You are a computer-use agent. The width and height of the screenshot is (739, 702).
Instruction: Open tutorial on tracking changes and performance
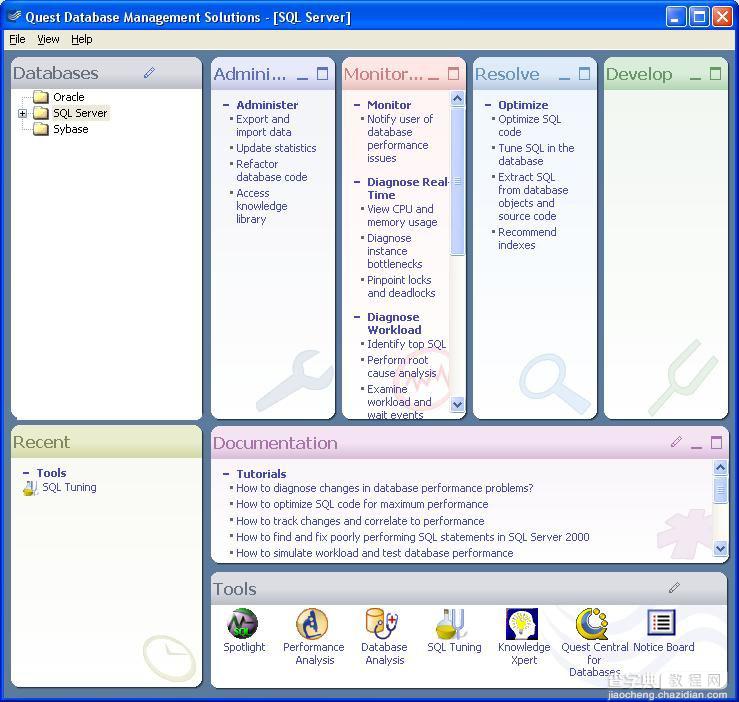pos(360,521)
